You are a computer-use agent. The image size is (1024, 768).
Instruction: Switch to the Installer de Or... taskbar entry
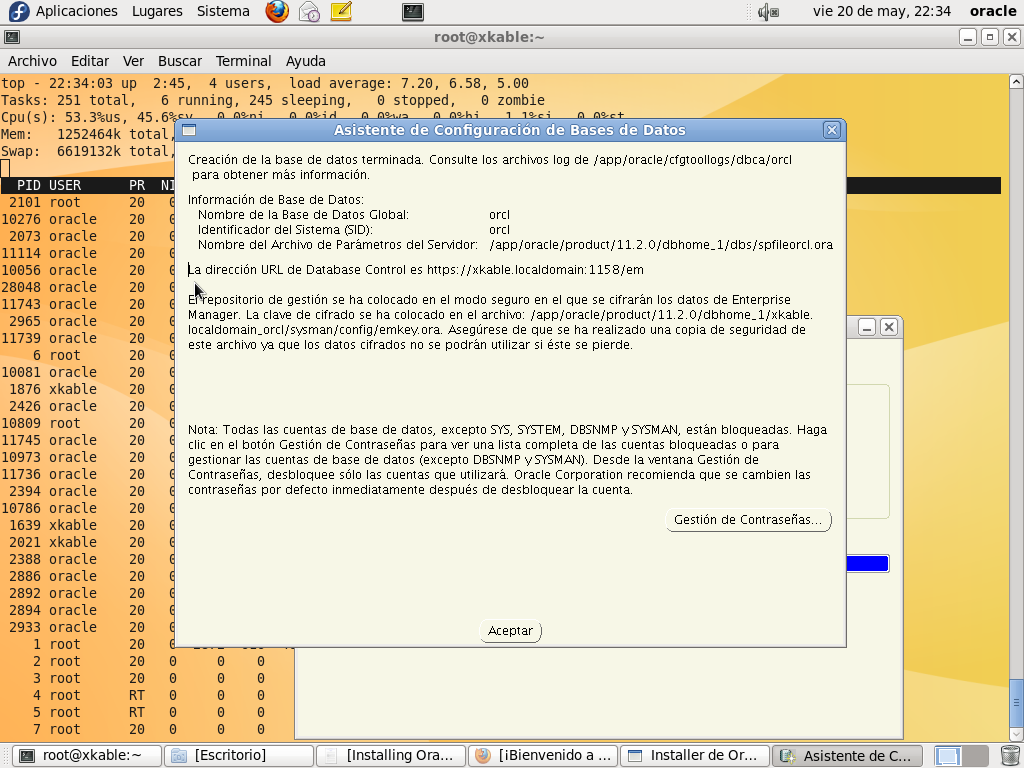(x=695, y=756)
